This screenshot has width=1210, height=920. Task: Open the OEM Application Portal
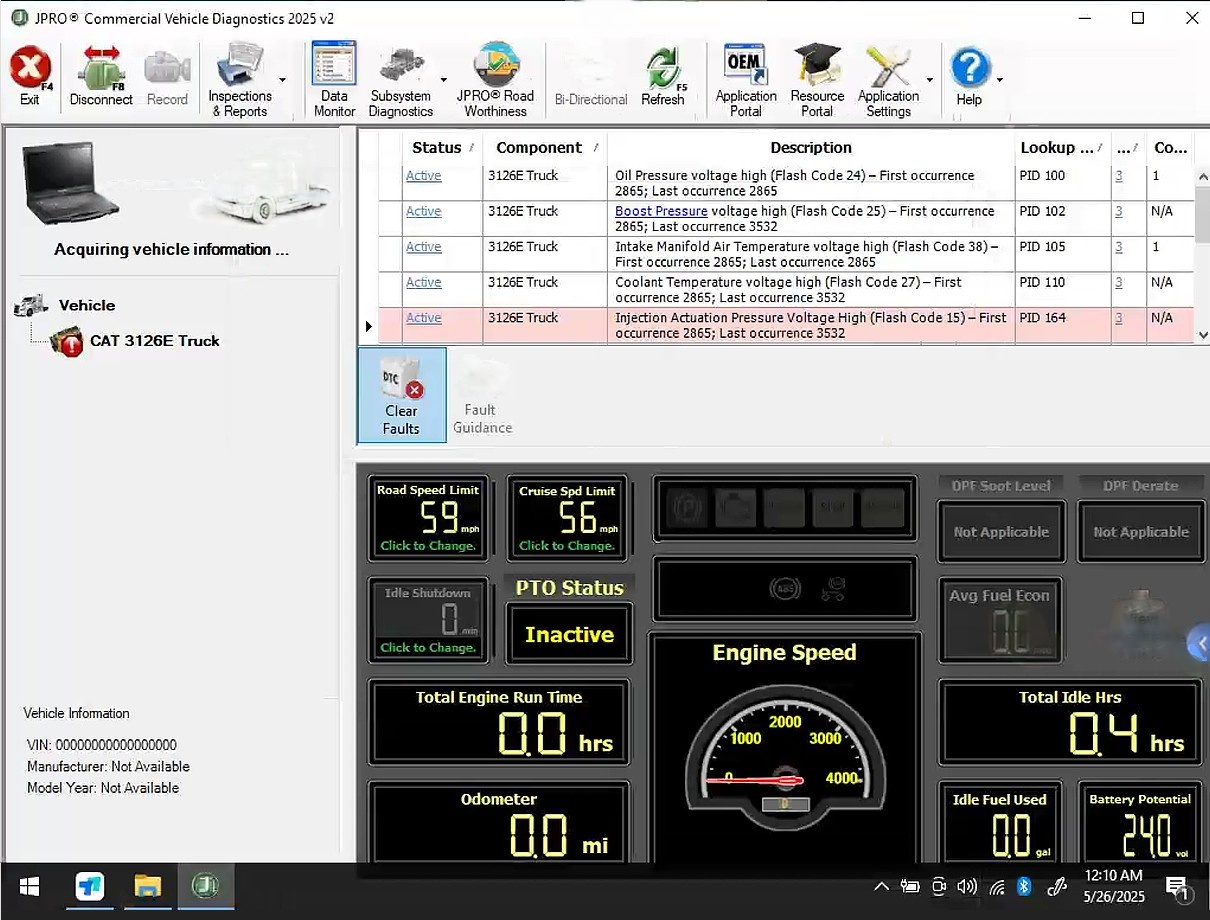(746, 80)
